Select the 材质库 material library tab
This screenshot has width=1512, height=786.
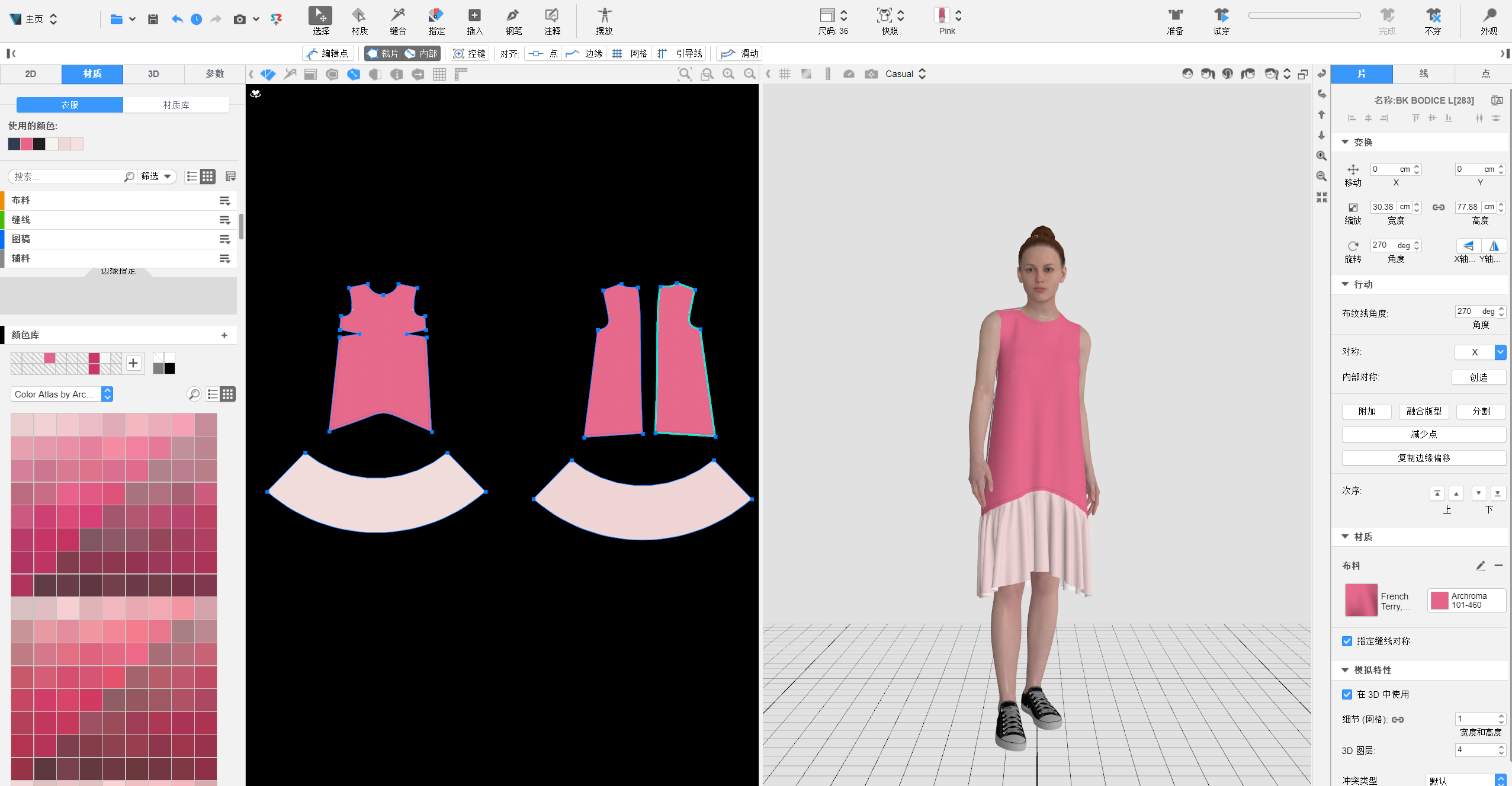click(176, 105)
